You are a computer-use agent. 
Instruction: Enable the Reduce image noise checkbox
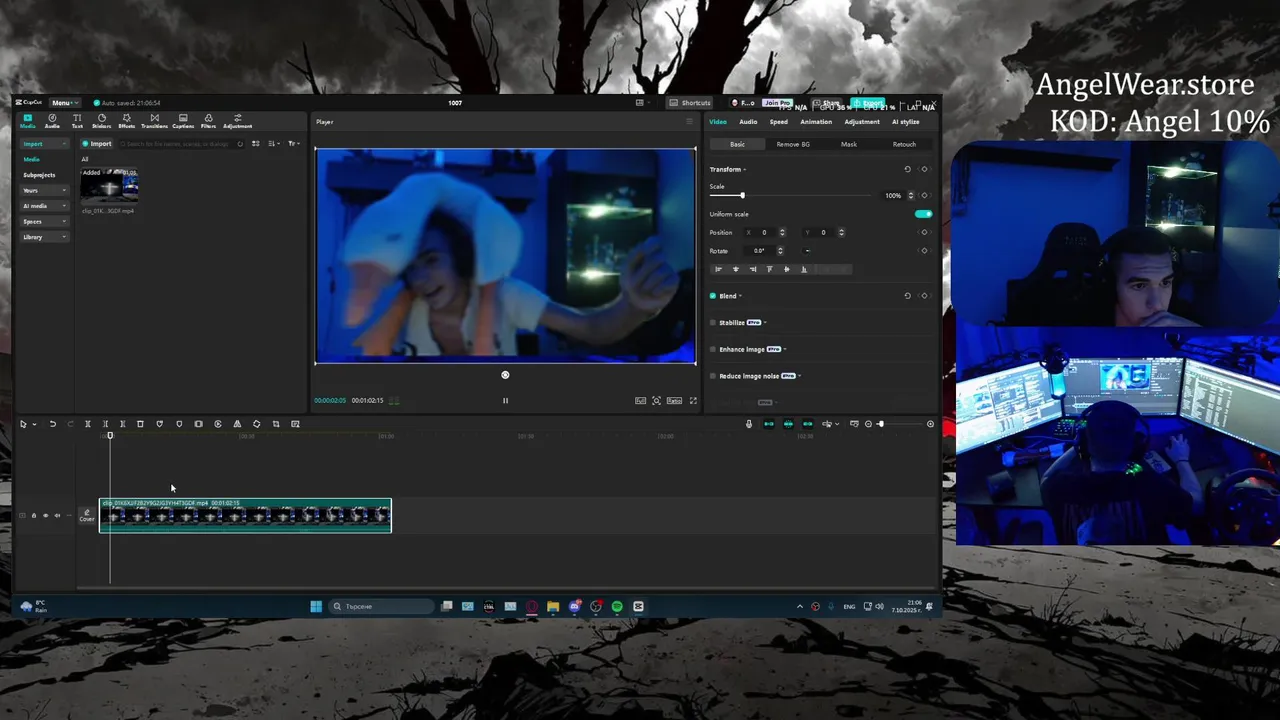713,376
